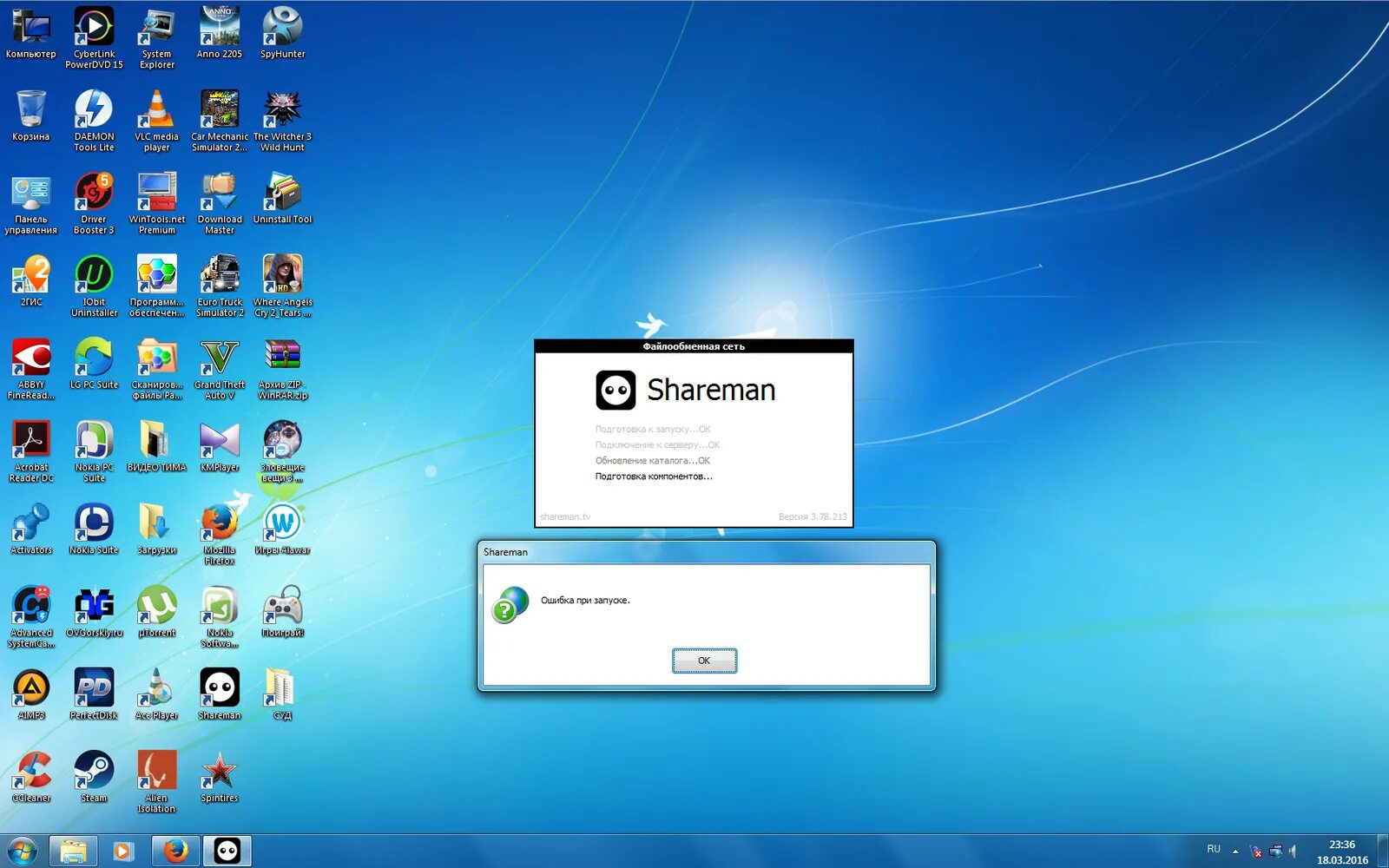Select the СУД folder icon
Image resolution: width=1389 pixels, height=868 pixels.
[283, 694]
